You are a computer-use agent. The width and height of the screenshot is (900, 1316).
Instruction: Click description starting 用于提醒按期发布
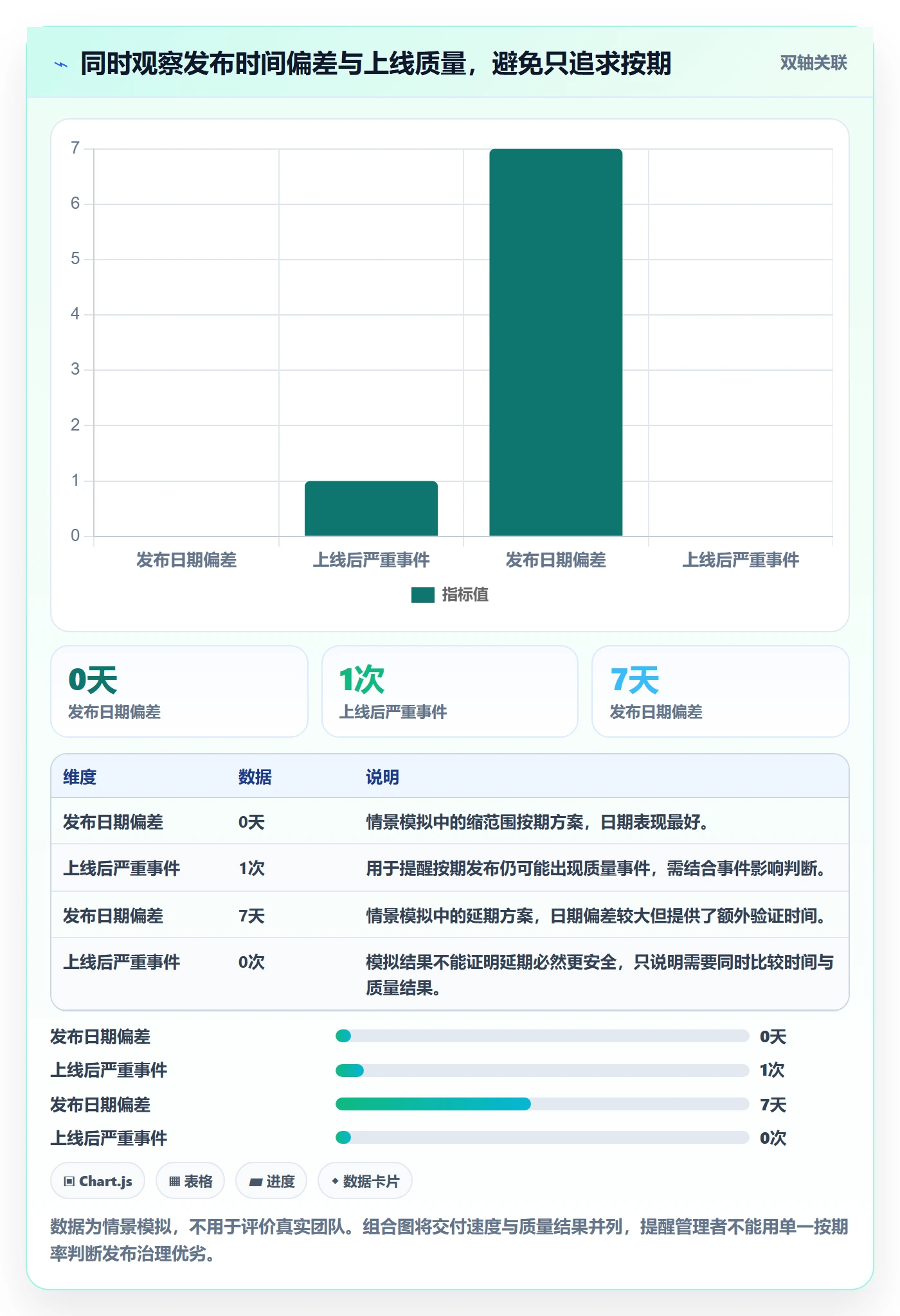[x=596, y=868]
